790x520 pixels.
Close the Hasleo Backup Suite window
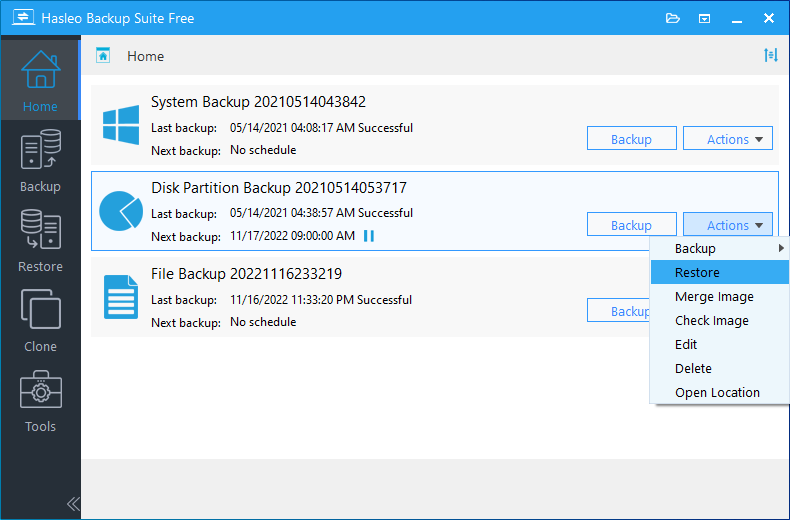769,18
